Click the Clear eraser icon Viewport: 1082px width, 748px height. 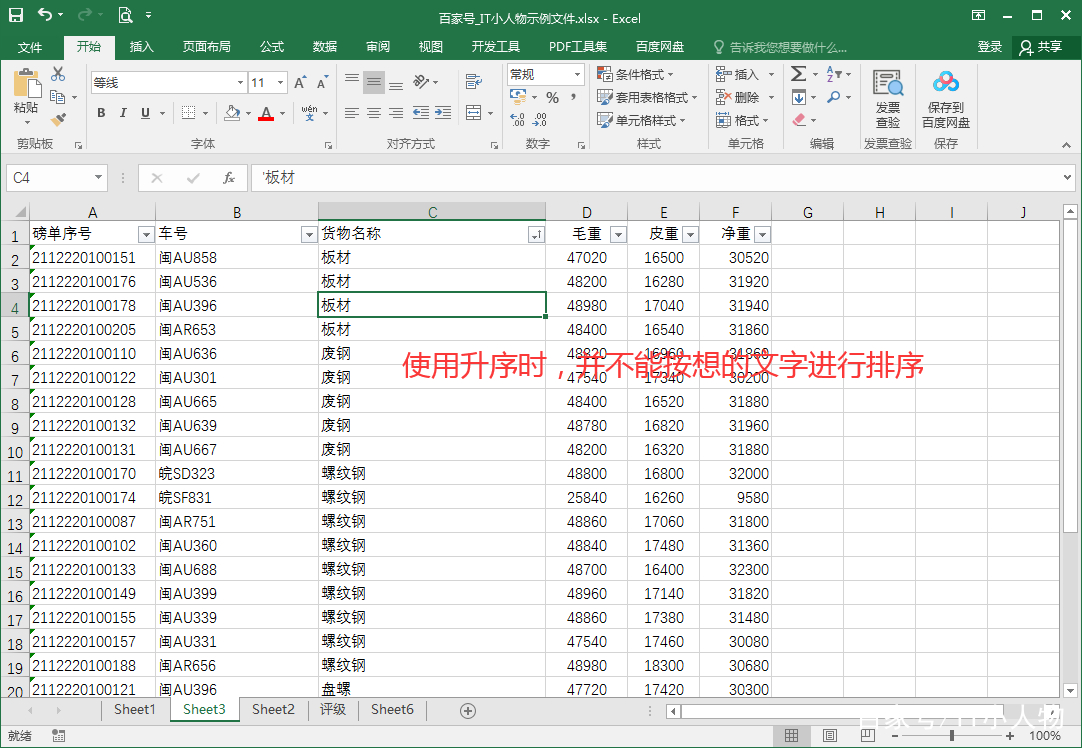coord(799,120)
